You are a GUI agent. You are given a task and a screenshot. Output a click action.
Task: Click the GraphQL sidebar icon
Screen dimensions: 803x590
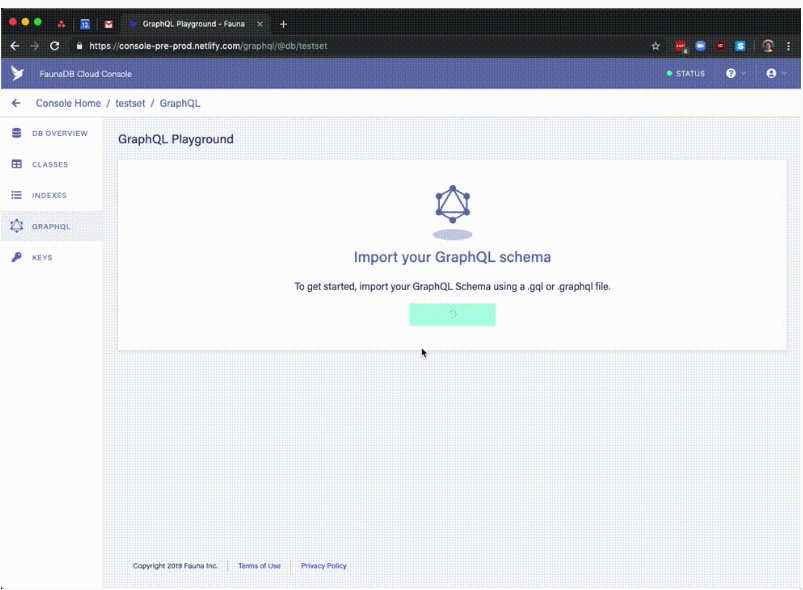[16, 226]
